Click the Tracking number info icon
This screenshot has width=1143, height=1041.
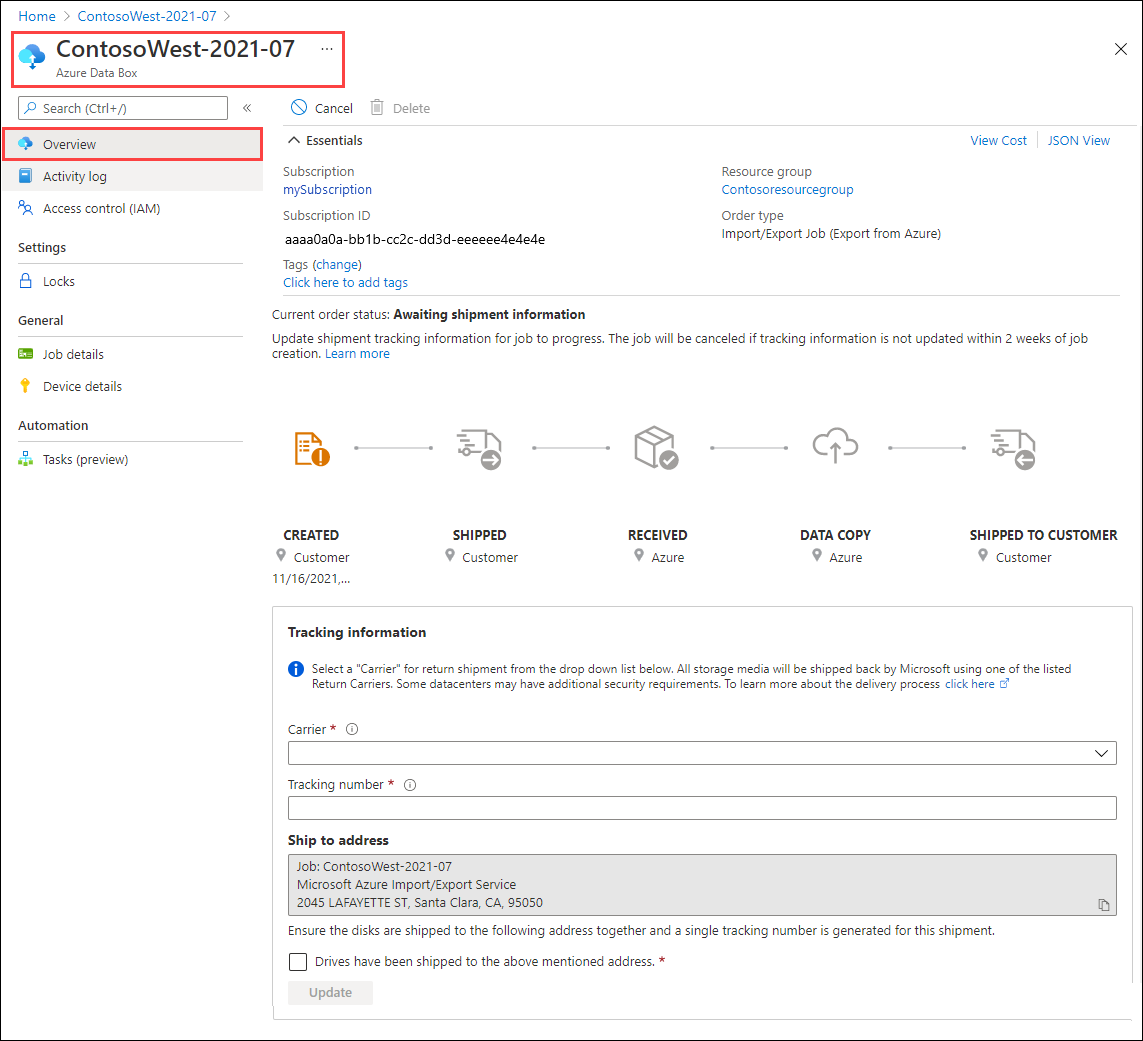coord(409,785)
